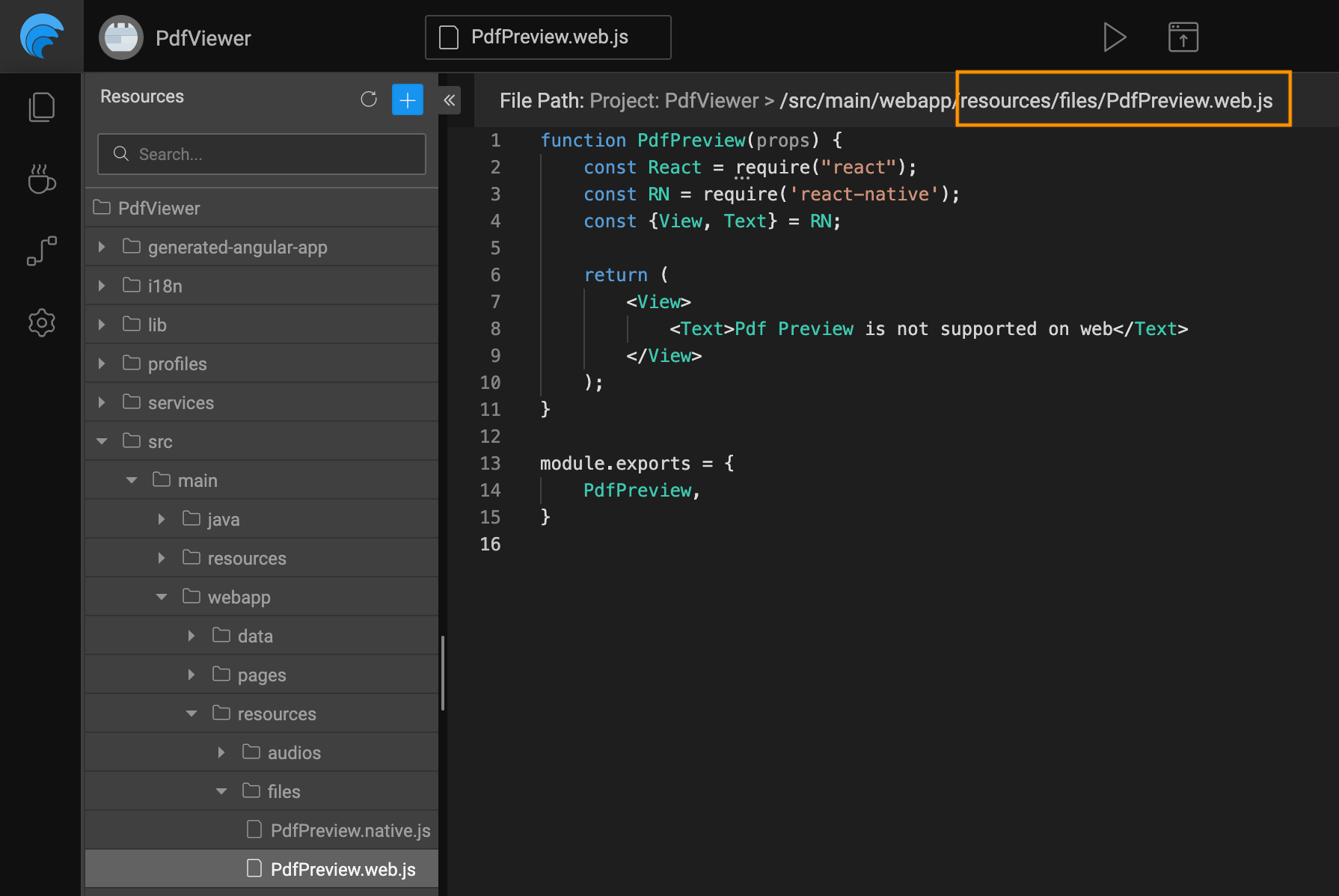Expand the generated-angular-app folder
The width and height of the screenshot is (1339, 896).
(102, 247)
